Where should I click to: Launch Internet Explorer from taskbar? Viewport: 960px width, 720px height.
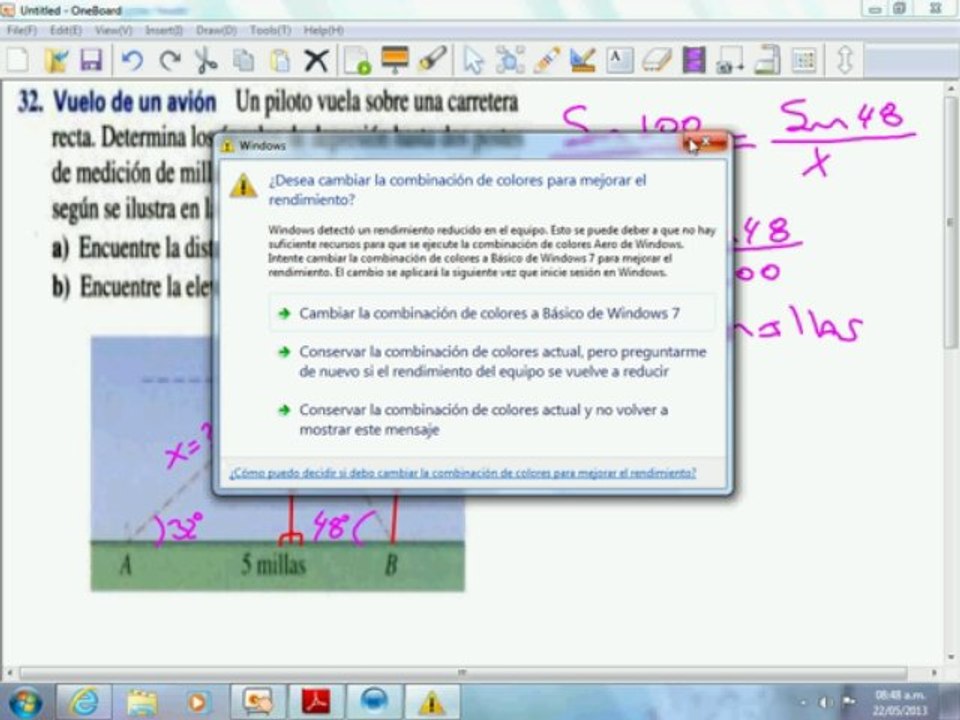[84, 702]
